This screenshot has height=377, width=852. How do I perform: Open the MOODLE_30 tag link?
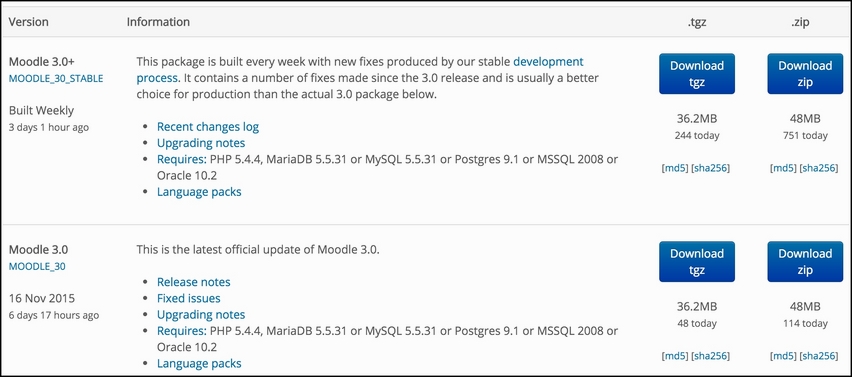tap(37, 267)
